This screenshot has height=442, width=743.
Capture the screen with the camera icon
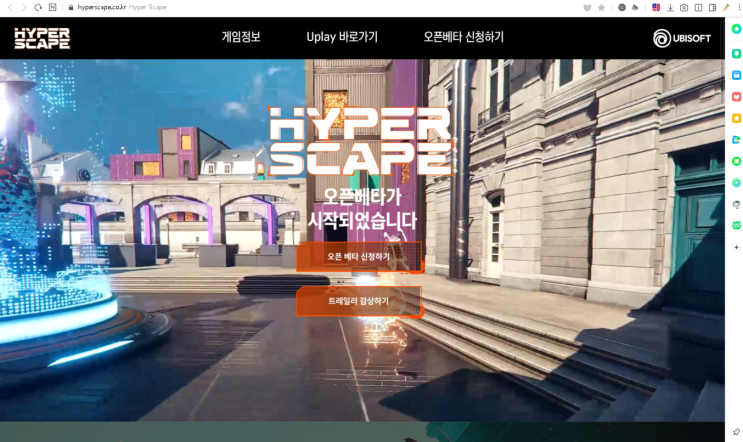tap(684, 7)
